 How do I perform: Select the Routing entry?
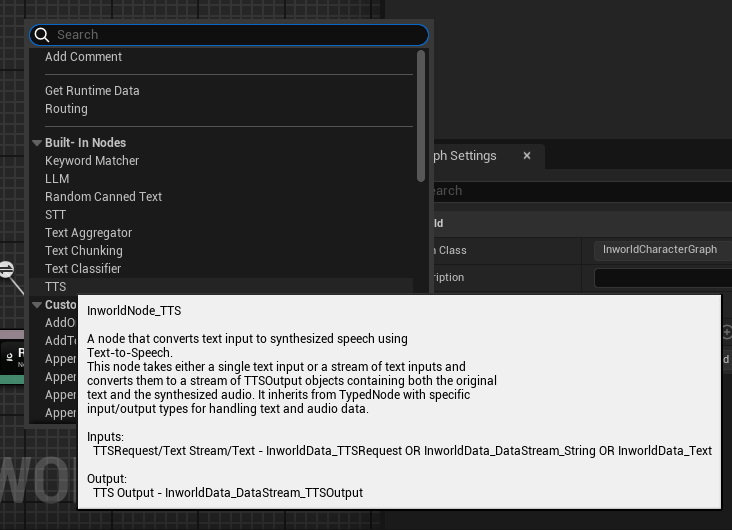point(66,109)
